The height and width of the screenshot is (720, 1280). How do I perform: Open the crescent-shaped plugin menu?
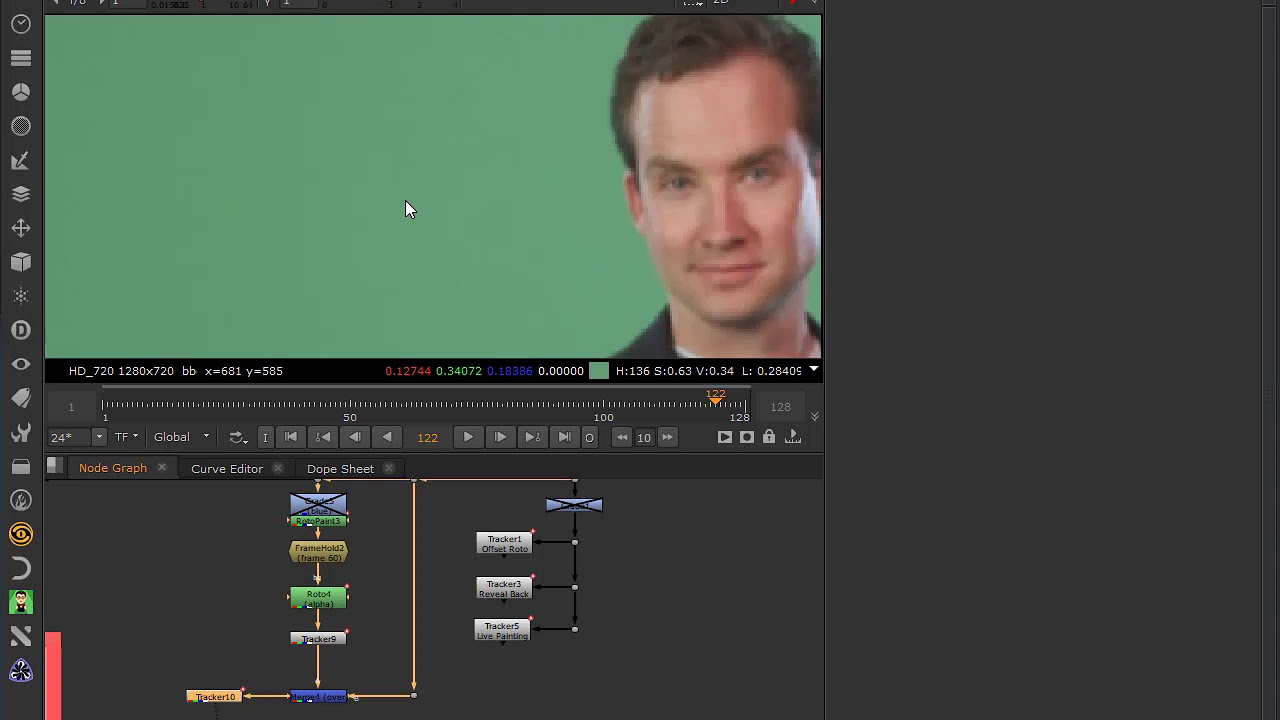pyautogui.click(x=21, y=568)
